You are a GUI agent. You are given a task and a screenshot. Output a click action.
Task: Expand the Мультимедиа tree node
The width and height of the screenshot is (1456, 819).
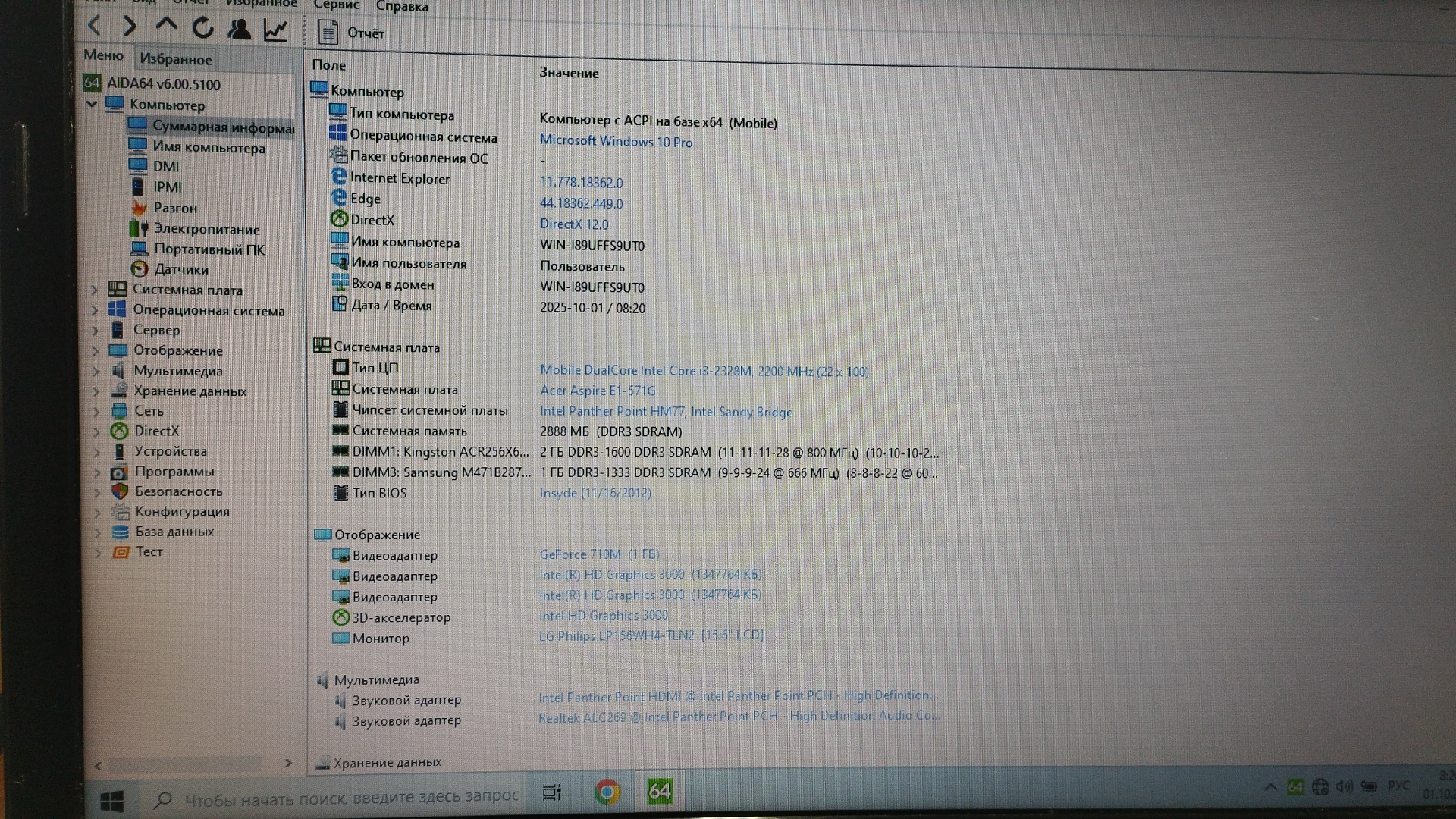[96, 371]
